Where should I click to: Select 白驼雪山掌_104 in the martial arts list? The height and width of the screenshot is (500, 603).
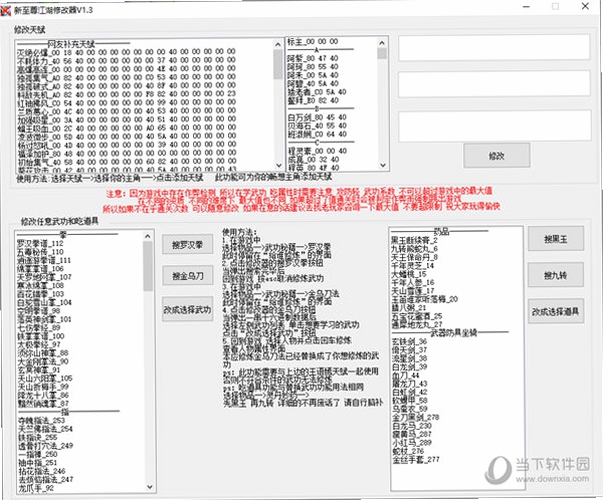coord(44,302)
